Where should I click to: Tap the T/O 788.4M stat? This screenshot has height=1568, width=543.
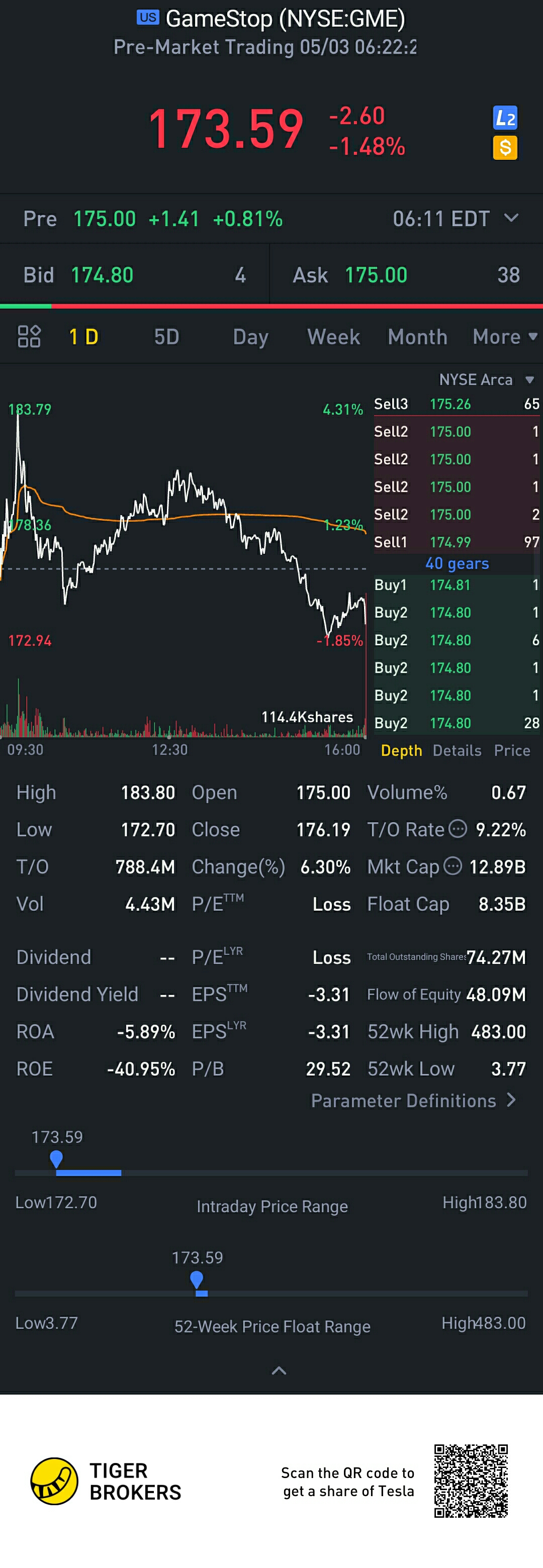tap(96, 867)
